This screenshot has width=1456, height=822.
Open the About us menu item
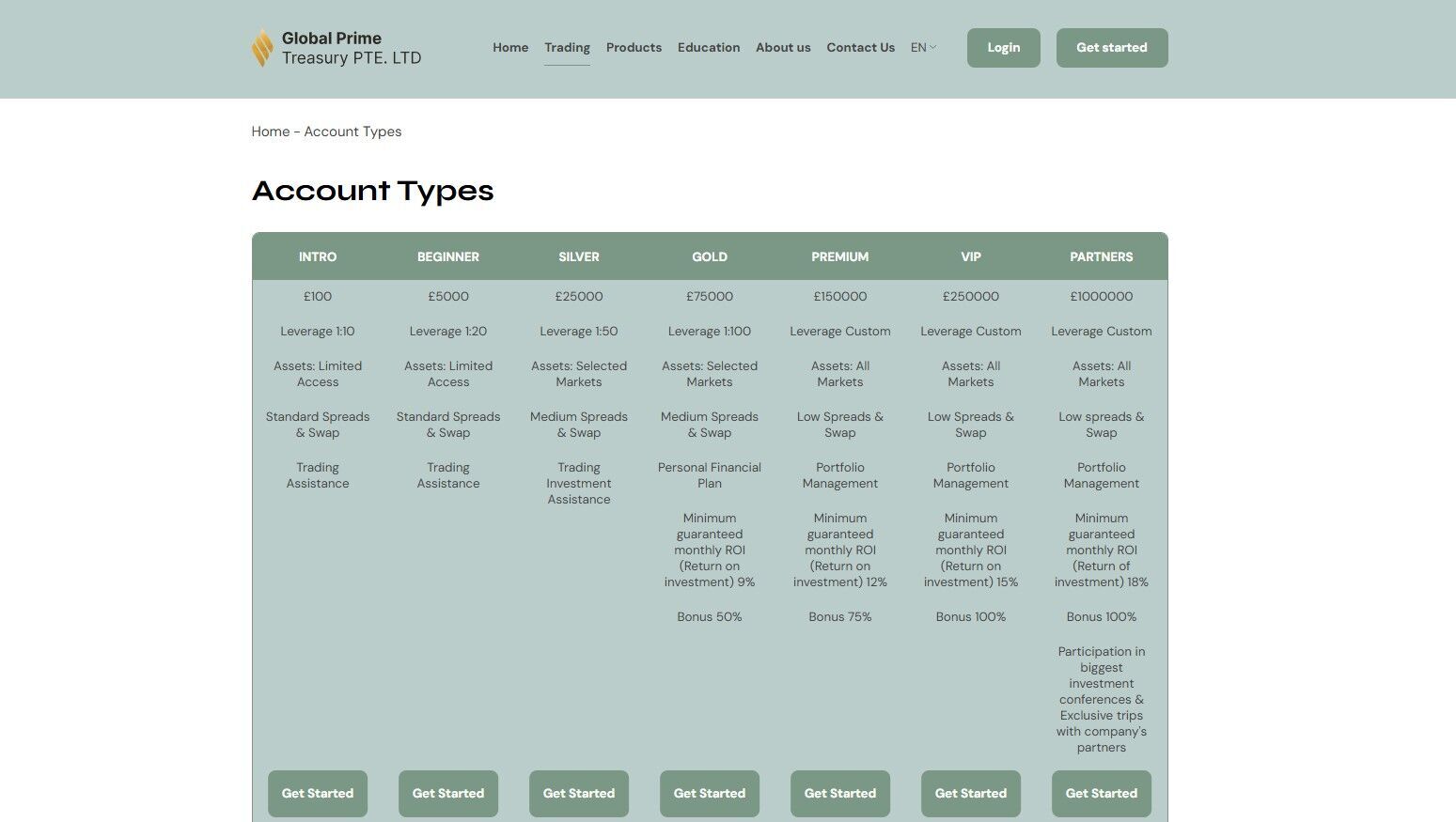[783, 48]
